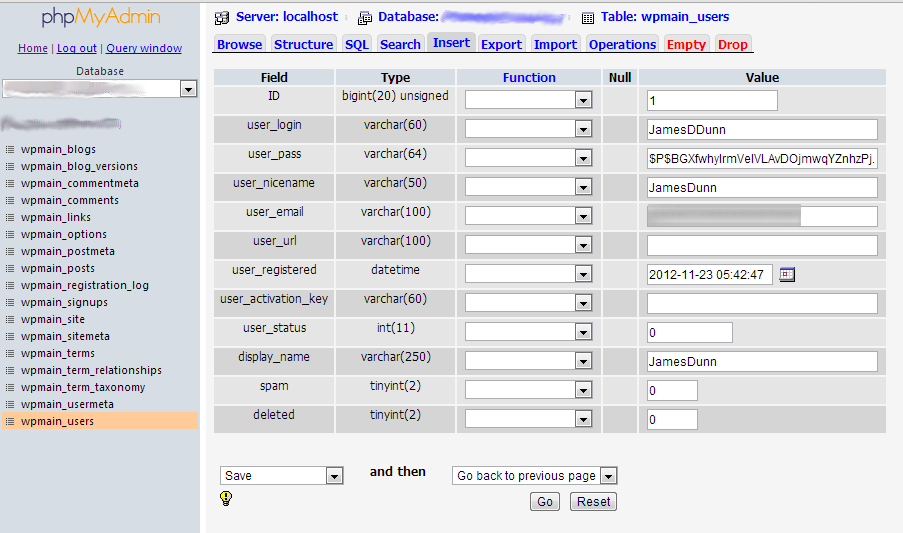The width and height of the screenshot is (903, 533).
Task: Click table icon next to wpmain_blog_versions
Action: 10,166
